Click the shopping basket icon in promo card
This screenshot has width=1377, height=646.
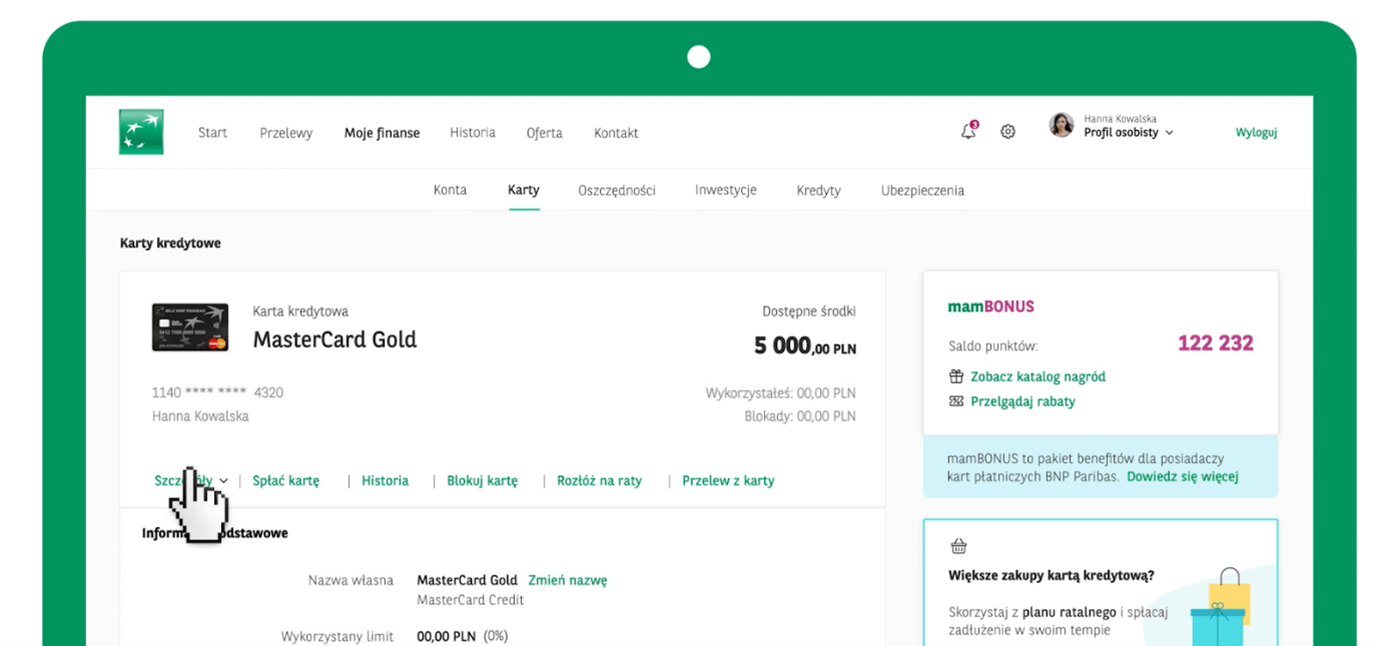tap(959, 546)
